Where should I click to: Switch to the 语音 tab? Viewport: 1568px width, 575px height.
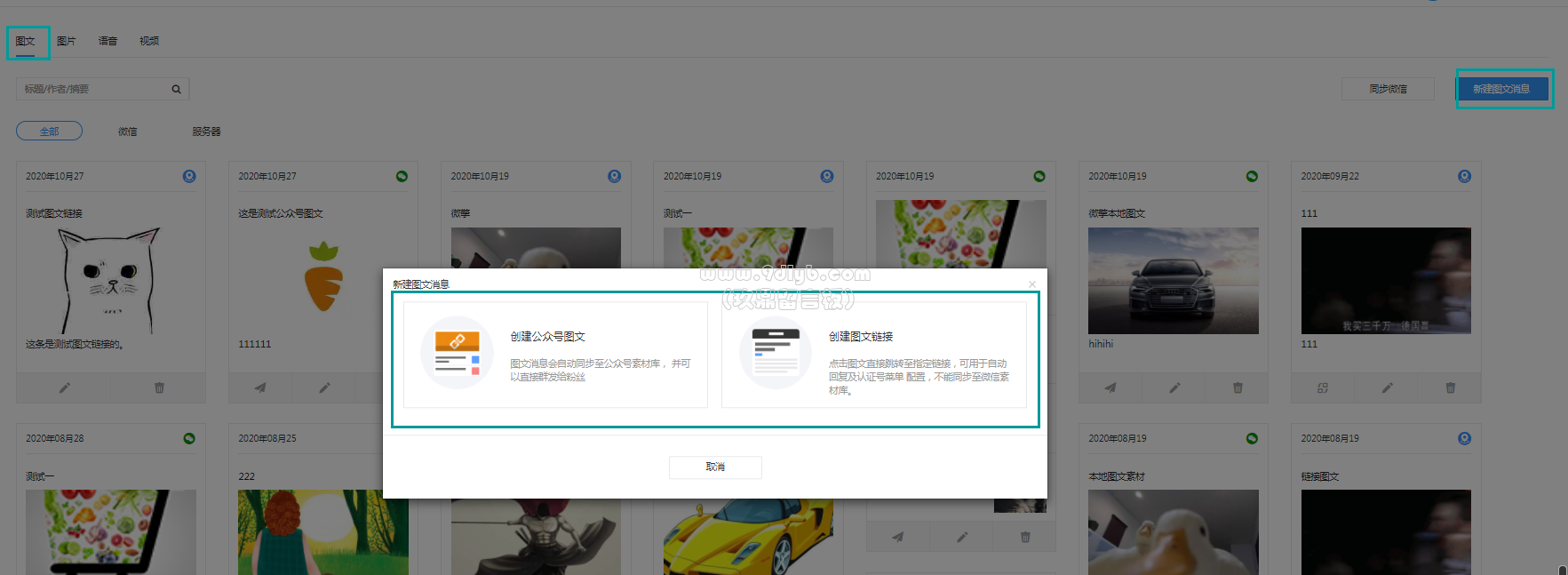107,41
